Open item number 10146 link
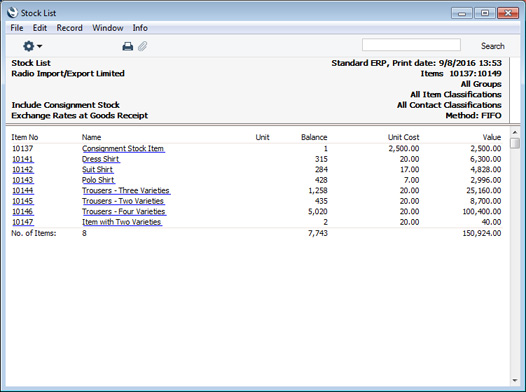Viewport: 526px width, 392px height. 23,212
